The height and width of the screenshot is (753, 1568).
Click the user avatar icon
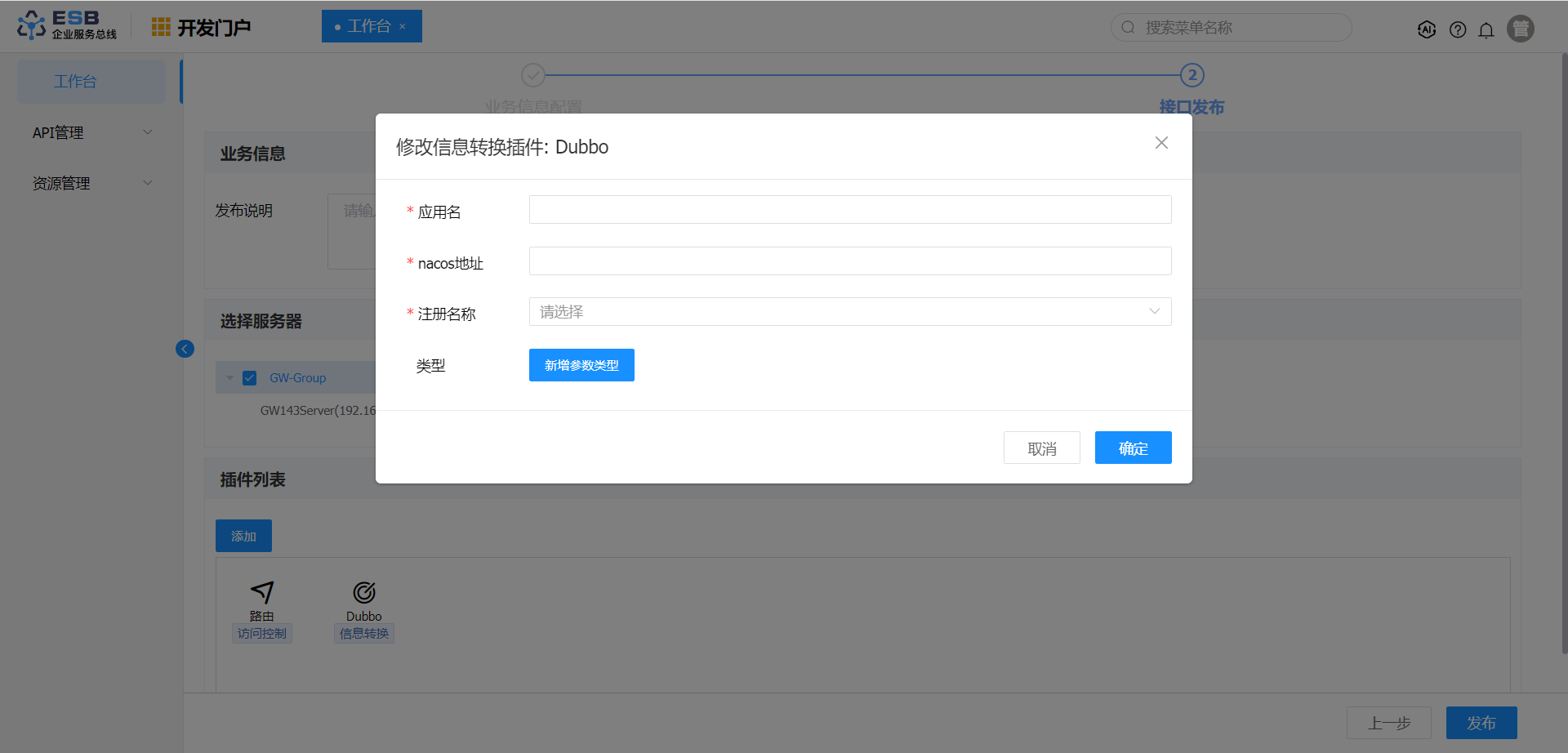coord(1520,29)
